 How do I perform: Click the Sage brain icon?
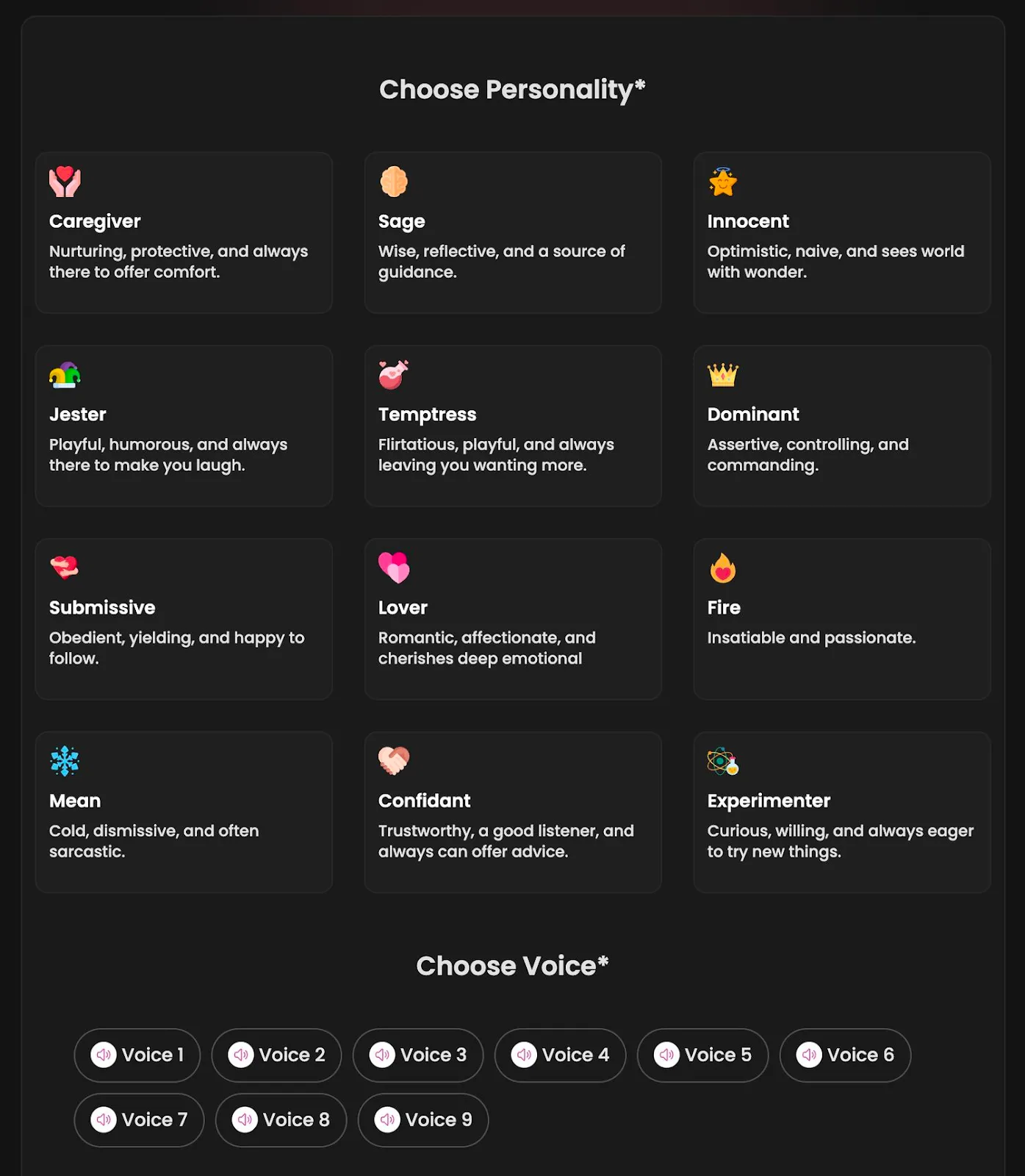[394, 182]
